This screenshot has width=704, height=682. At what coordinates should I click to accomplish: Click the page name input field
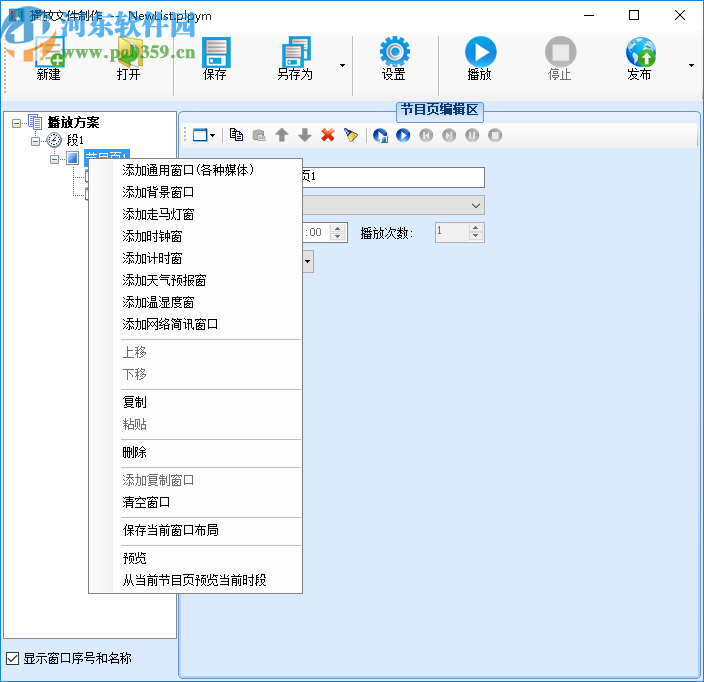pyautogui.click(x=393, y=177)
